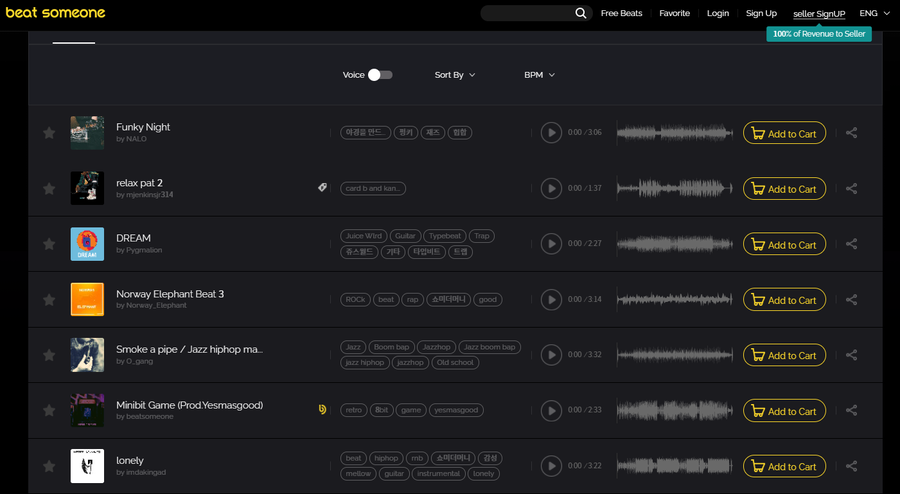Seek within the lonely track waveform
This screenshot has width=900, height=494.
[x=675, y=466]
